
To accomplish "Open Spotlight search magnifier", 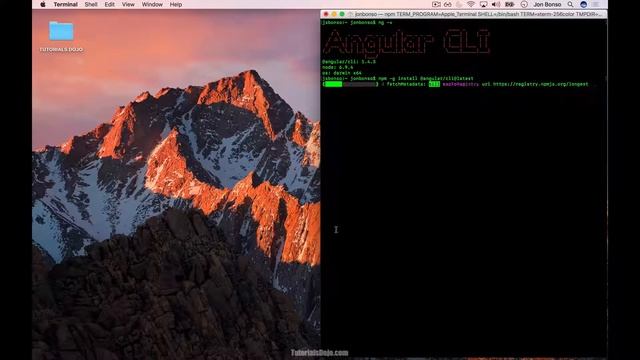I will pyautogui.click(x=570, y=4).
